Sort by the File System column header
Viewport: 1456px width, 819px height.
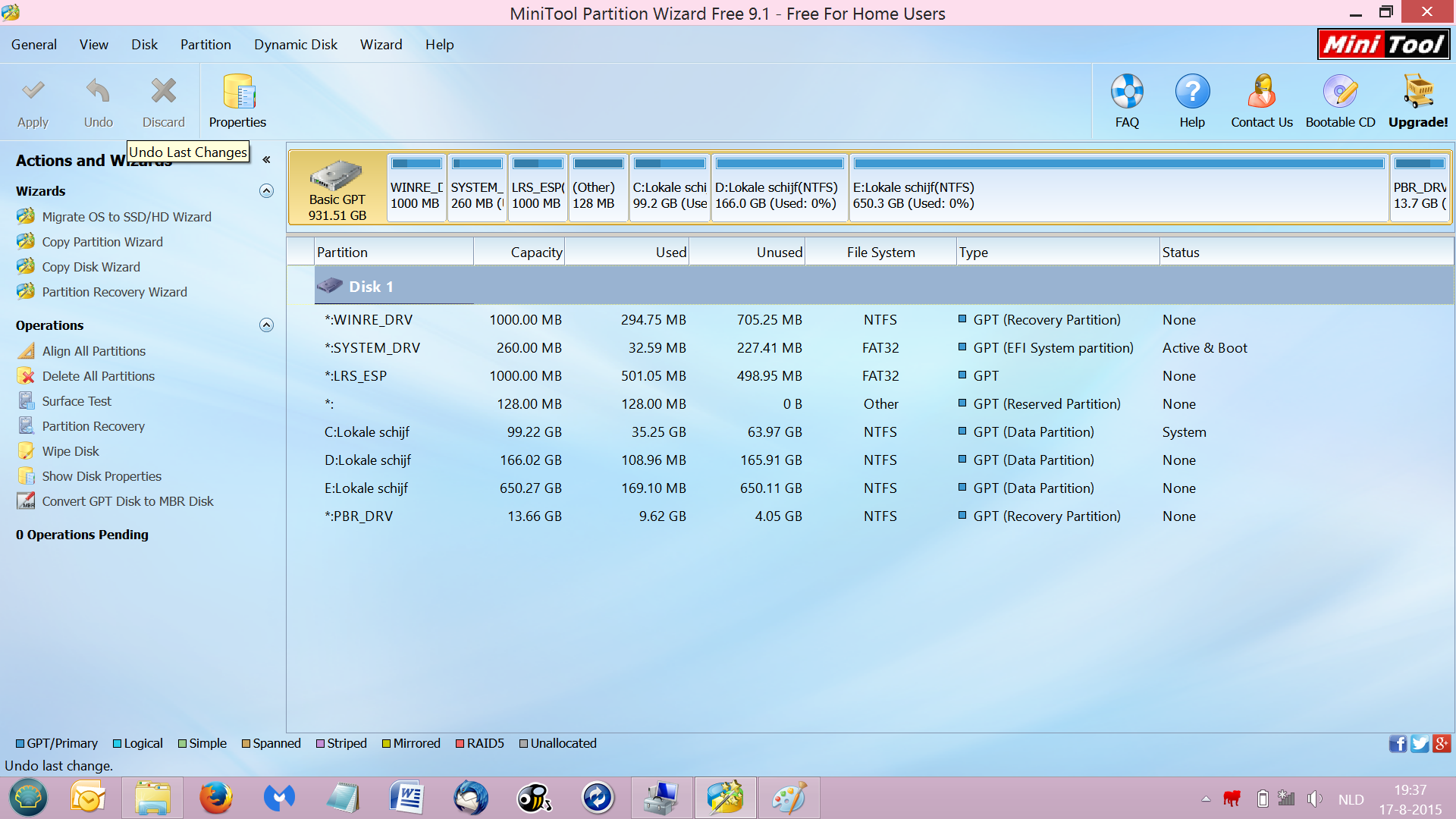click(x=880, y=253)
